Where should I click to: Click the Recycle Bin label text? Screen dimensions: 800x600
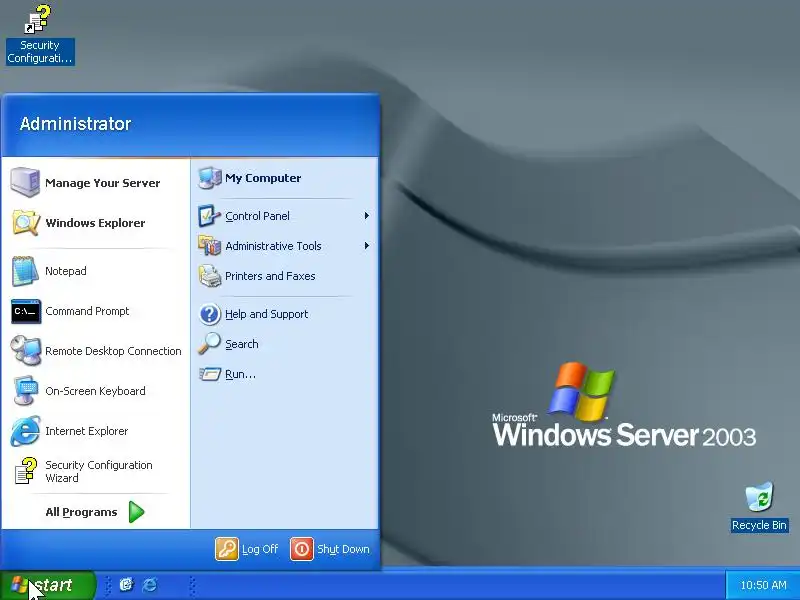(x=759, y=525)
